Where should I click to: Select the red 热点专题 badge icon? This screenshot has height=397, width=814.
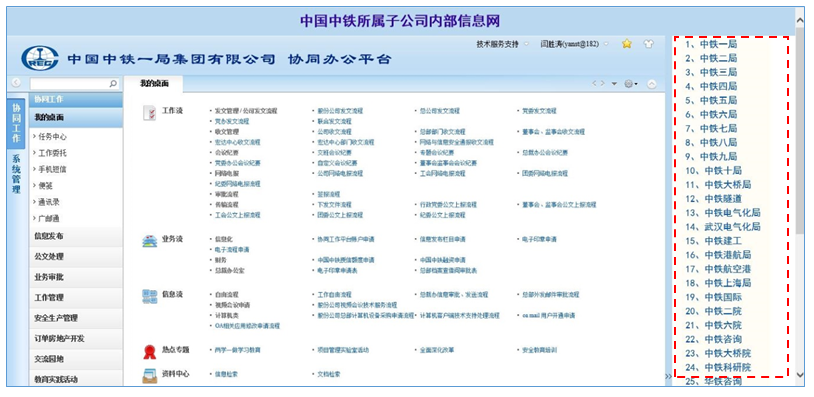pos(149,352)
